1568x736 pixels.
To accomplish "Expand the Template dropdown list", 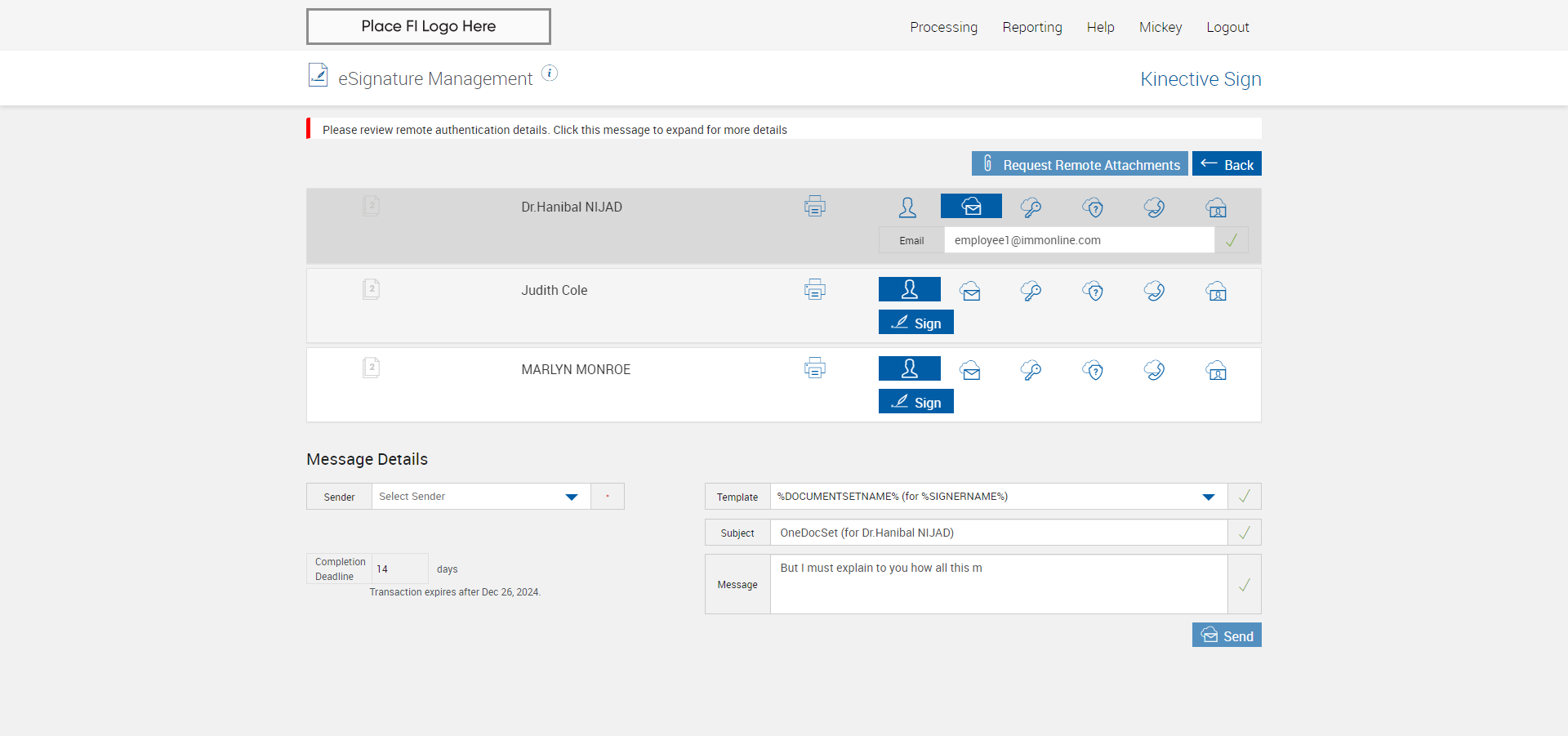I will click(1208, 497).
